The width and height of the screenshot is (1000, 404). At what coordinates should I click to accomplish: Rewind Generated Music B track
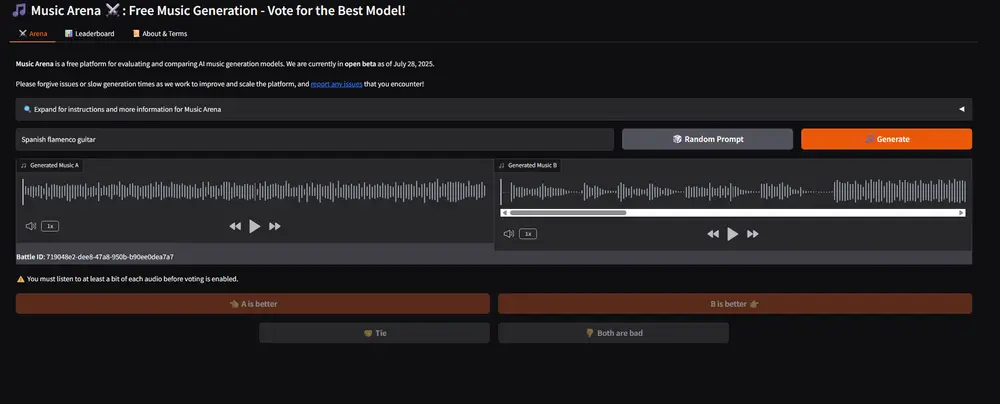[x=713, y=233]
